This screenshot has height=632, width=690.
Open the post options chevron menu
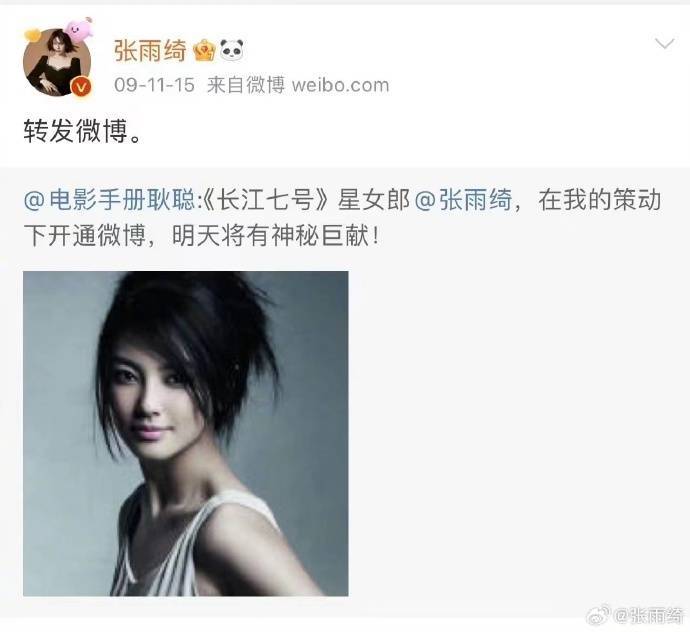pyautogui.click(x=664, y=43)
